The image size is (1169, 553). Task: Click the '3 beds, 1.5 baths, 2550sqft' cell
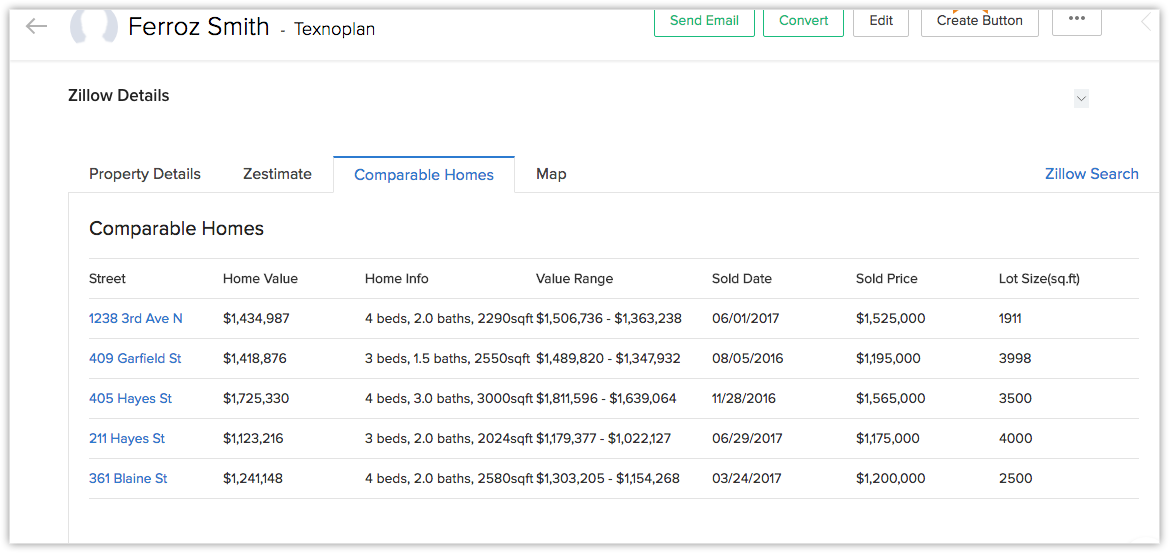447,358
